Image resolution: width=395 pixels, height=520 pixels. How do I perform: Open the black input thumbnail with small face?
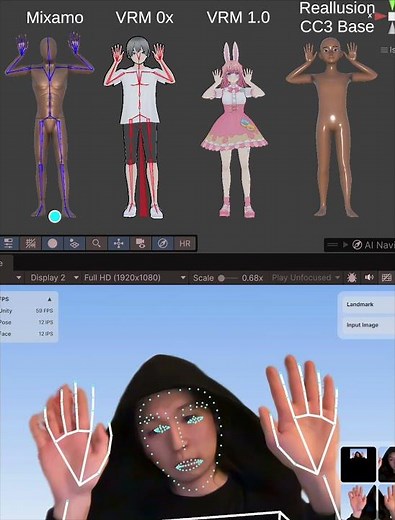click(x=358, y=464)
